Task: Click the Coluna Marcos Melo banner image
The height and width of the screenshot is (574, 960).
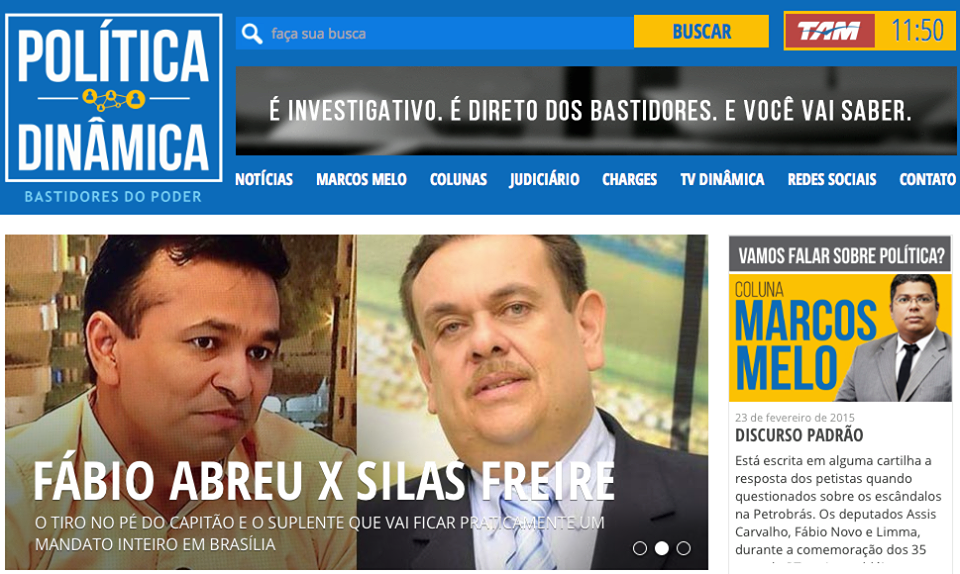Action: [x=840, y=338]
